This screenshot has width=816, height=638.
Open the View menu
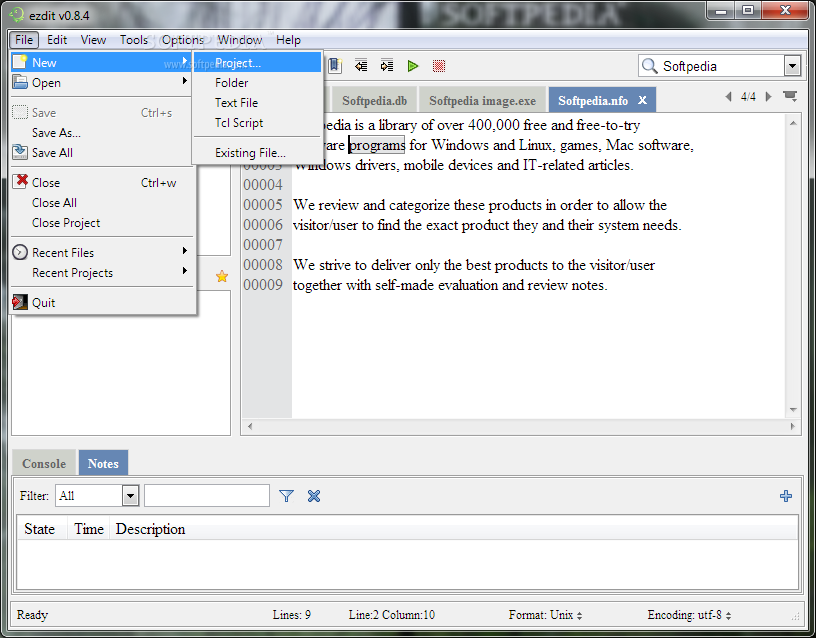(93, 40)
